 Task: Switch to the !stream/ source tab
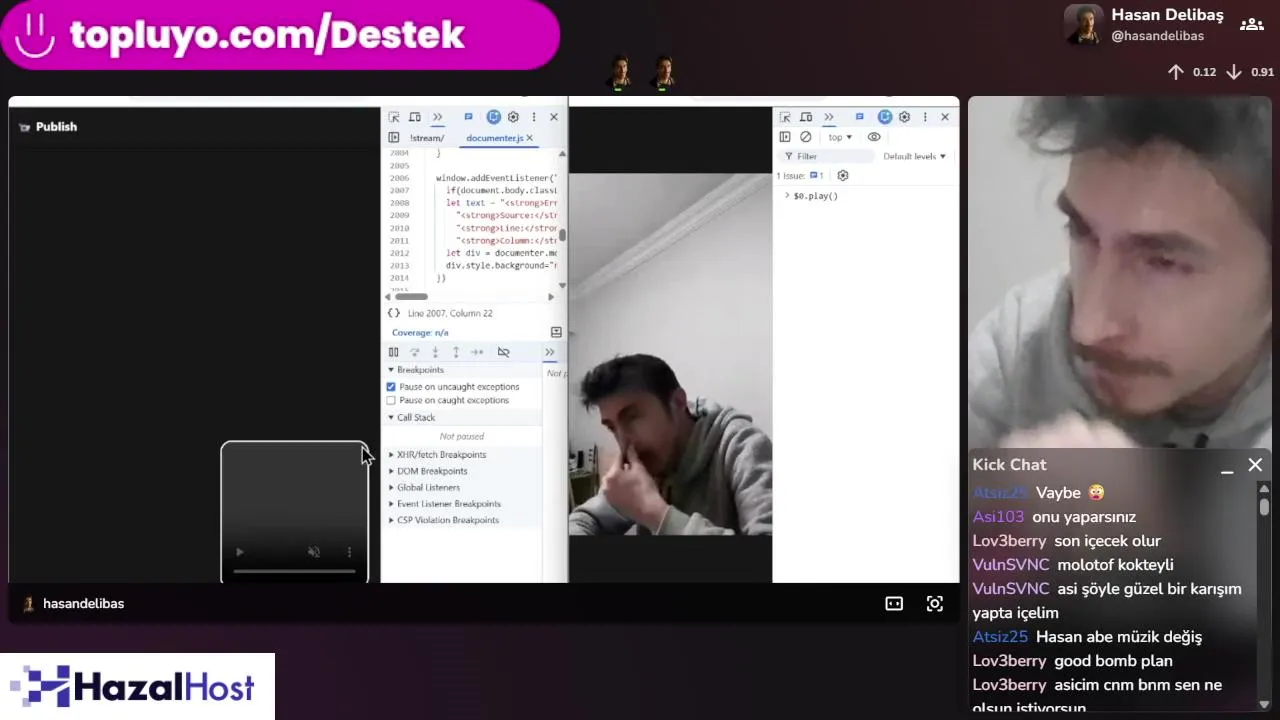pyautogui.click(x=427, y=138)
